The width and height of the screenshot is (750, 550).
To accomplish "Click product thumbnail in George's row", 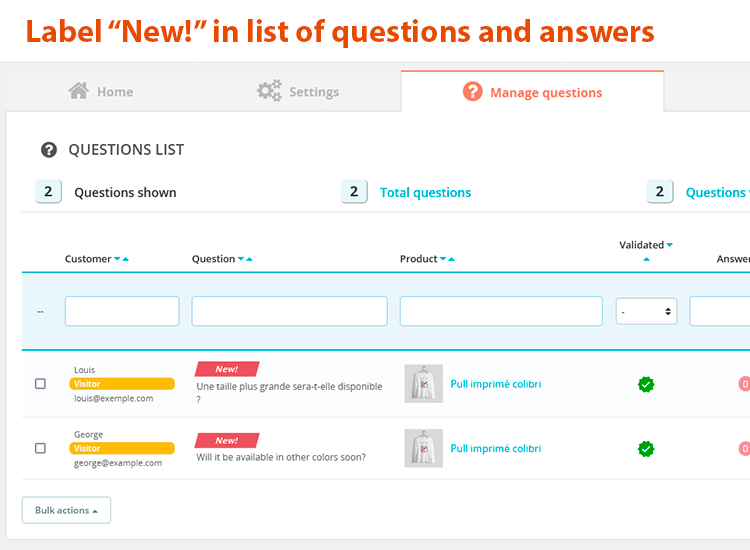I will point(423,449).
